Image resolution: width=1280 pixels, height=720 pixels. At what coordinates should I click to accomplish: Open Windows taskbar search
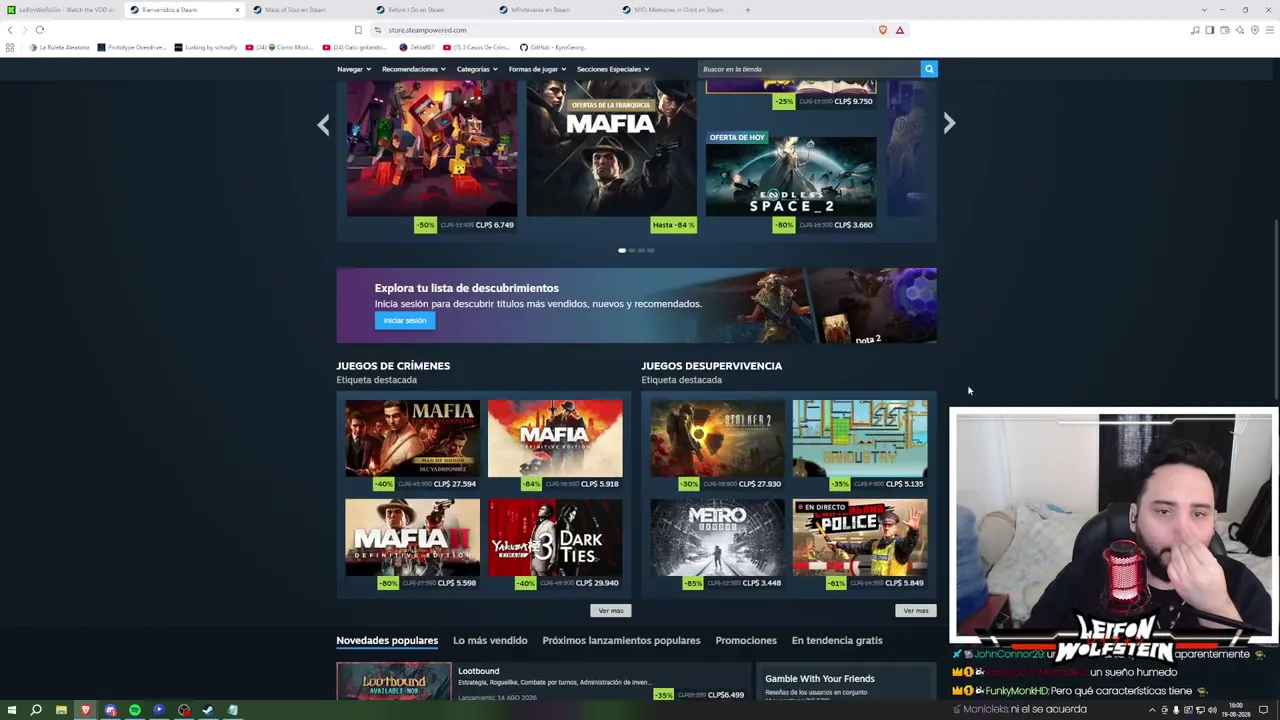pos(36,710)
